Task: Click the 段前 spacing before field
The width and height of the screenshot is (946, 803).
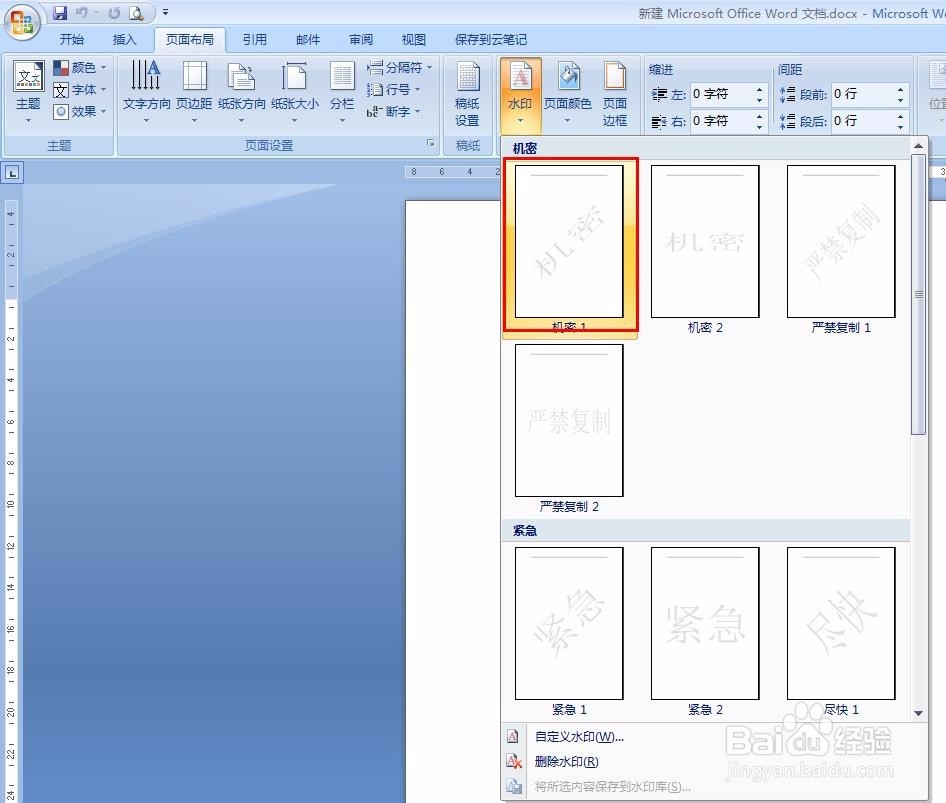Action: 863,94
